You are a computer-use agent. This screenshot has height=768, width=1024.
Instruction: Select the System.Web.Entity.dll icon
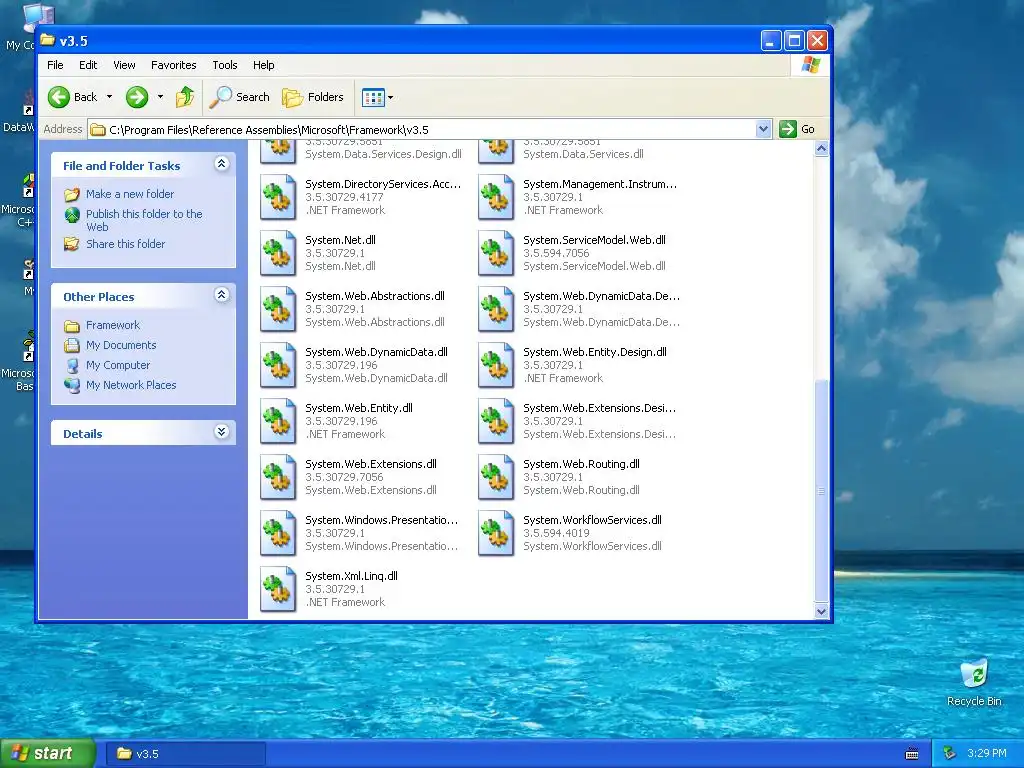[278, 421]
